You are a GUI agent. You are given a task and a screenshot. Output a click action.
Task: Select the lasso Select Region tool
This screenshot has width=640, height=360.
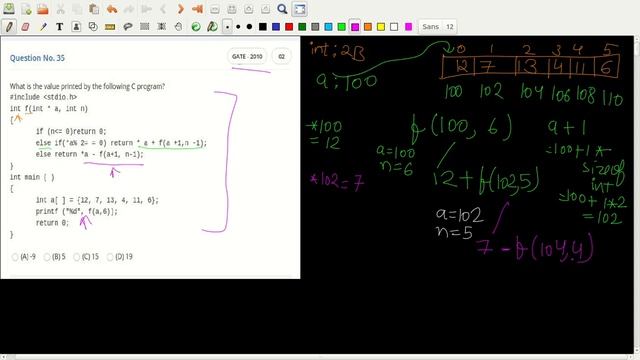pos(128,27)
